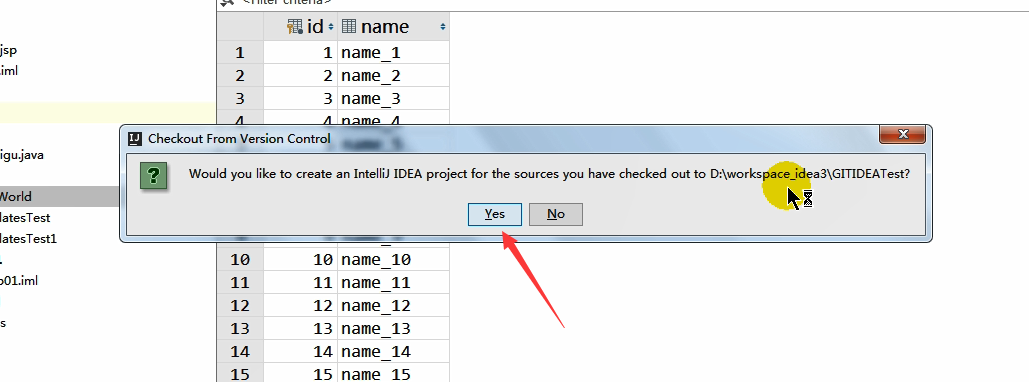Screen dimensions: 1029x382
Task: Select the highlighted World tree item
Action: pyautogui.click(x=16, y=196)
